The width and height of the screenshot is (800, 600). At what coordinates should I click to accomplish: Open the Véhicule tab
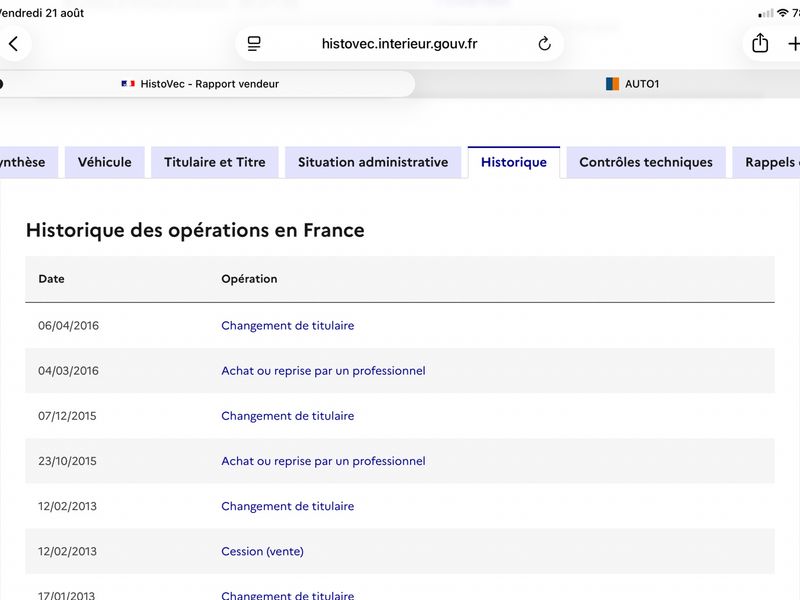click(x=105, y=162)
